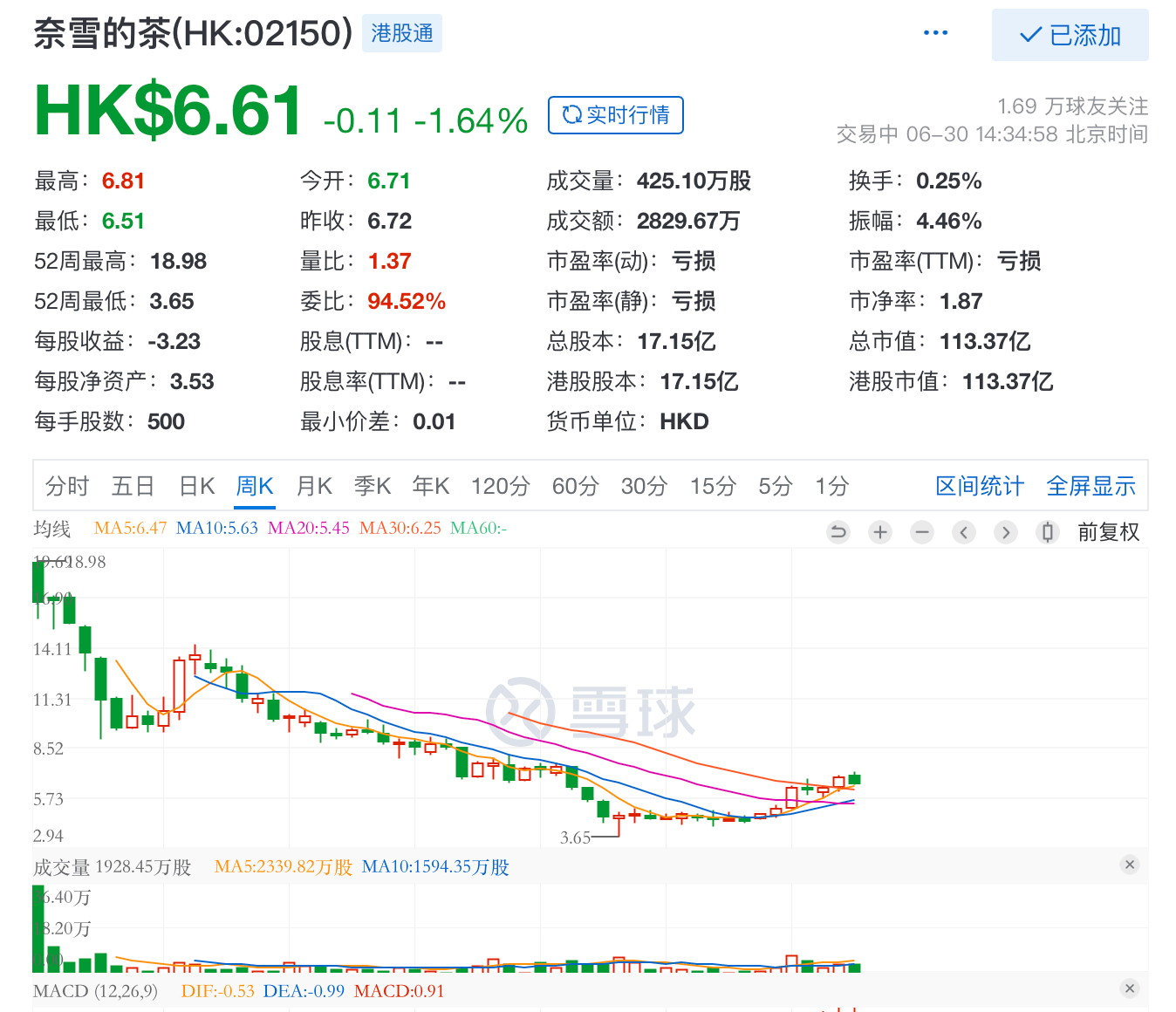Screen dimensions: 1176x1012
Task: Click the MA10:5.63 moving average label
Action: [217, 528]
